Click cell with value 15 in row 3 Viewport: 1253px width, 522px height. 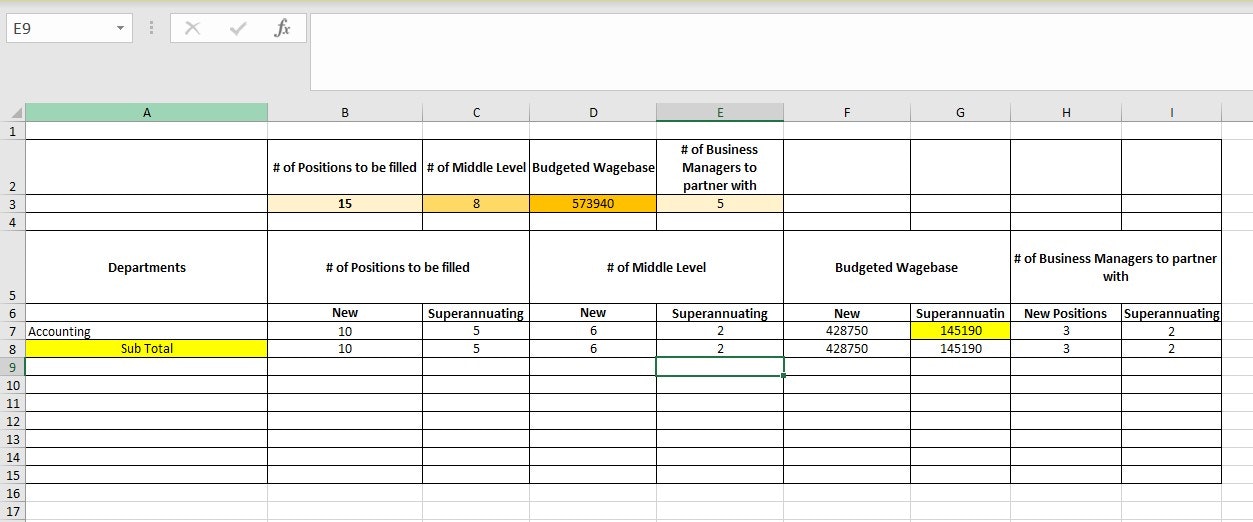pyautogui.click(x=345, y=204)
